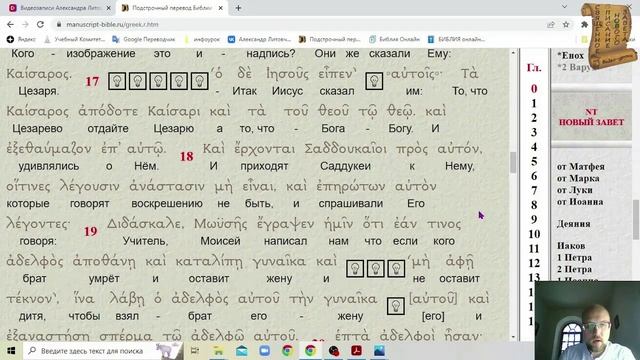Image resolution: width=640 pixels, height=360 pixels.
Task: Open the book от Марка
Action: pyautogui.click(x=578, y=178)
